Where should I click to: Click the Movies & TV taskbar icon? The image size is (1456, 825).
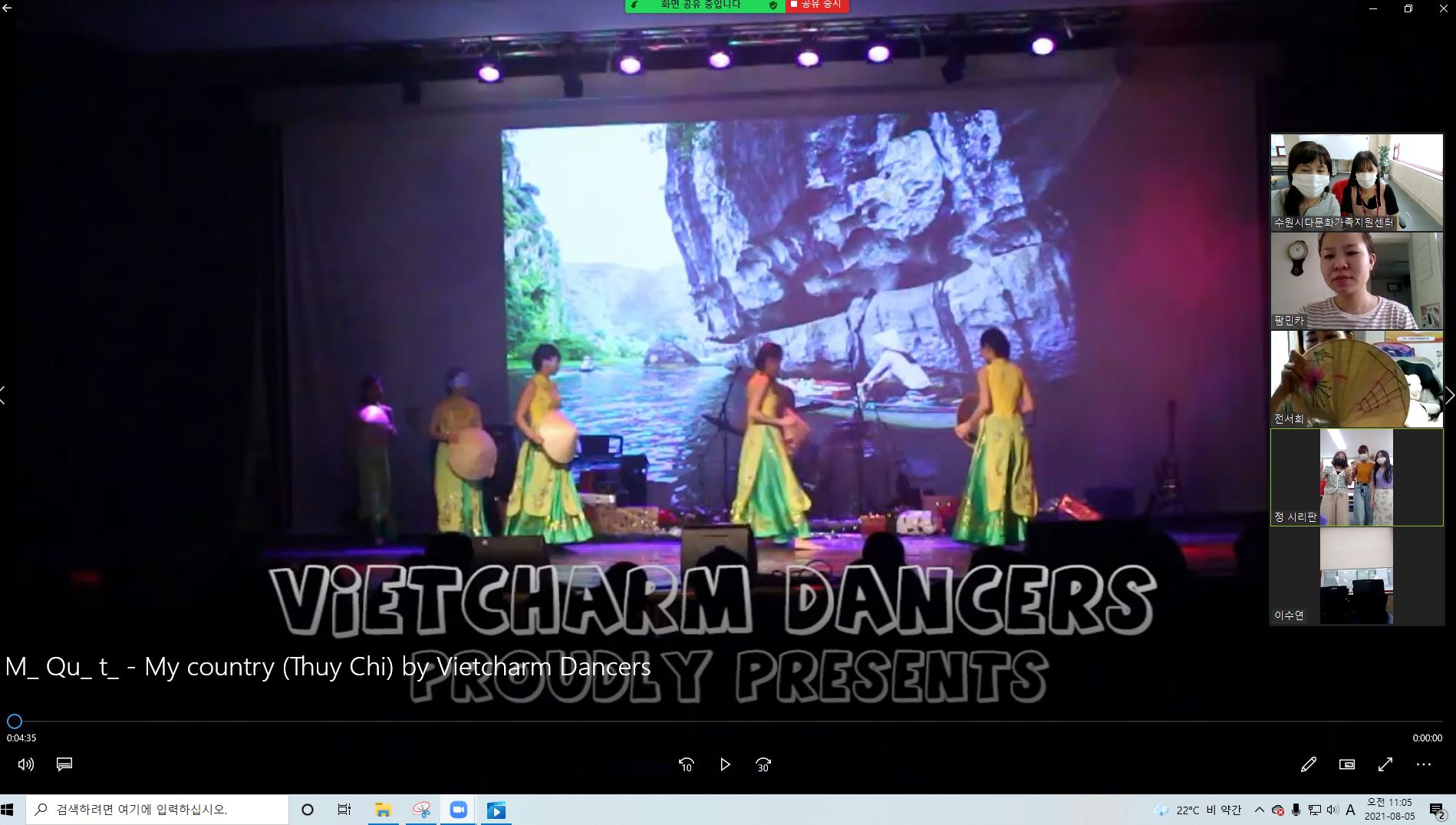pyautogui.click(x=496, y=810)
